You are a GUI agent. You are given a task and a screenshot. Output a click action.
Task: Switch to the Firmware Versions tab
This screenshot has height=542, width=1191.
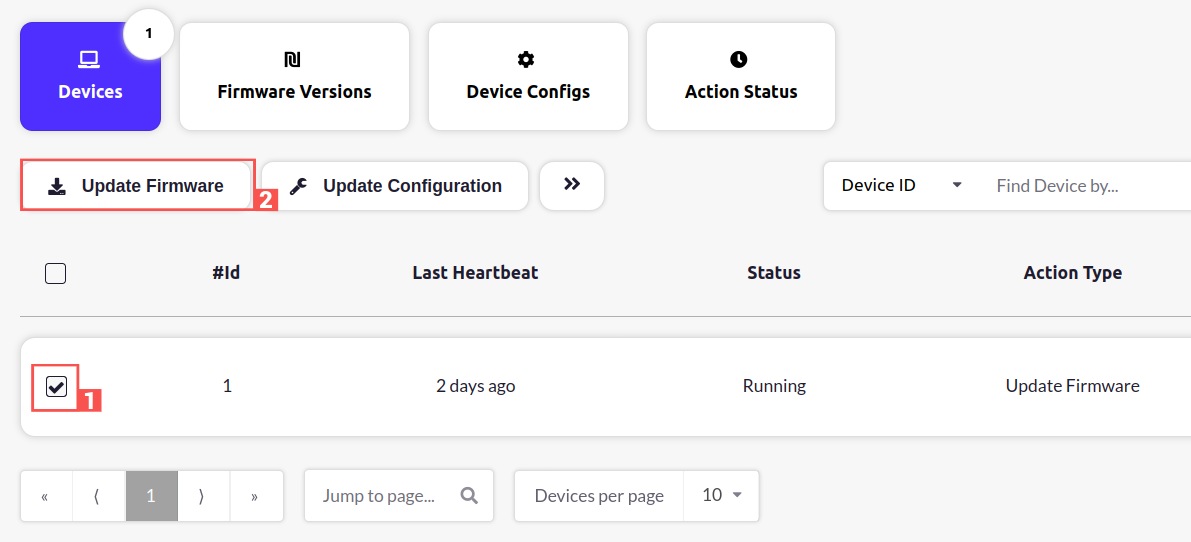[x=294, y=91]
